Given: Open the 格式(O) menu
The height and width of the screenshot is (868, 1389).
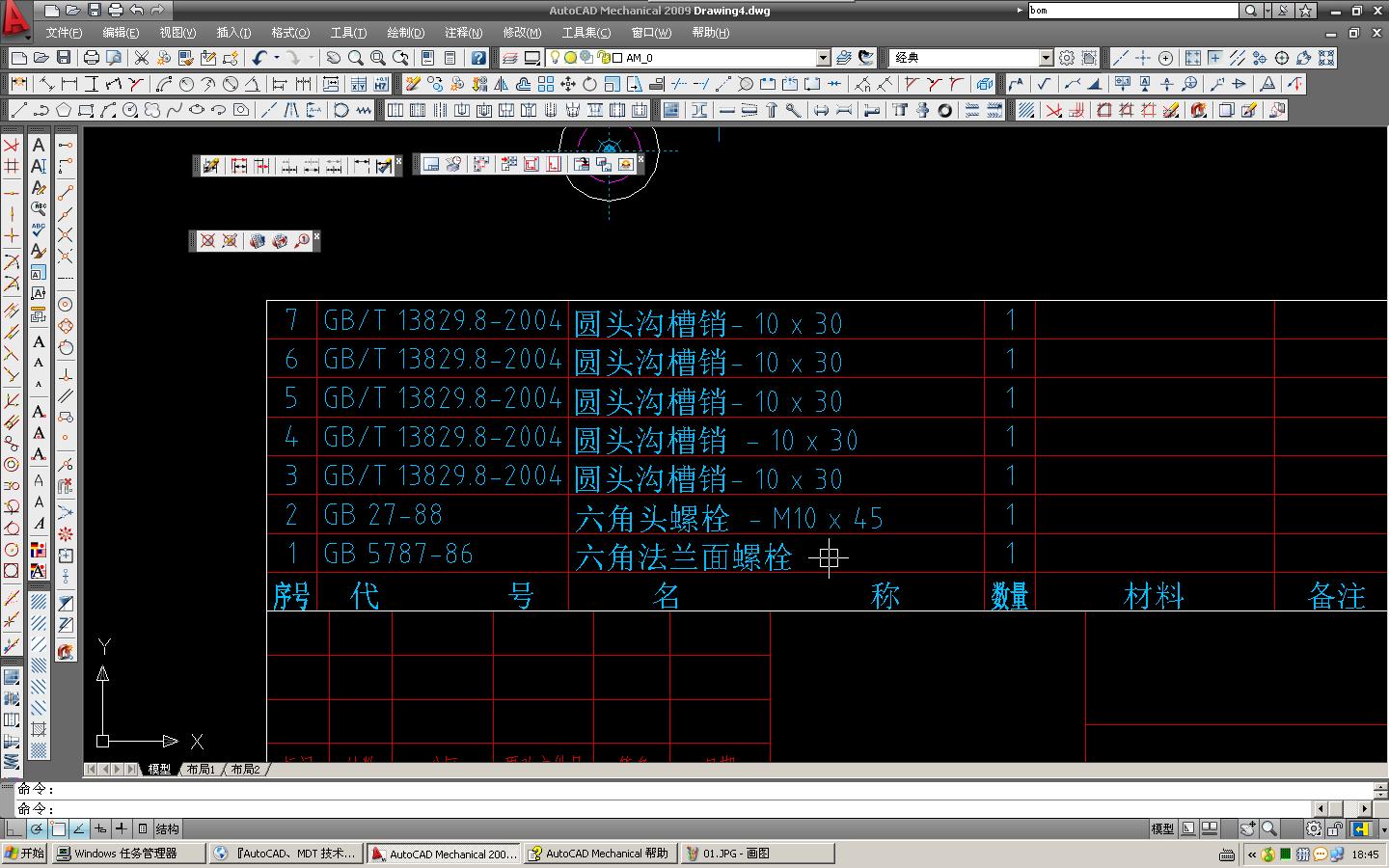Looking at the screenshot, I should [x=290, y=33].
